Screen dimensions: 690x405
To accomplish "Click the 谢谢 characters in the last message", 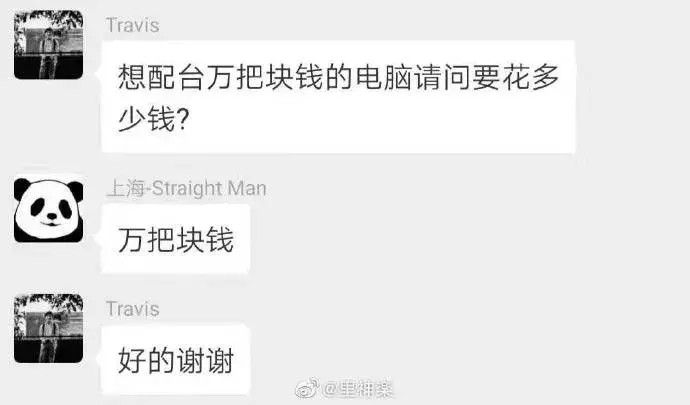I will click(x=205, y=360).
